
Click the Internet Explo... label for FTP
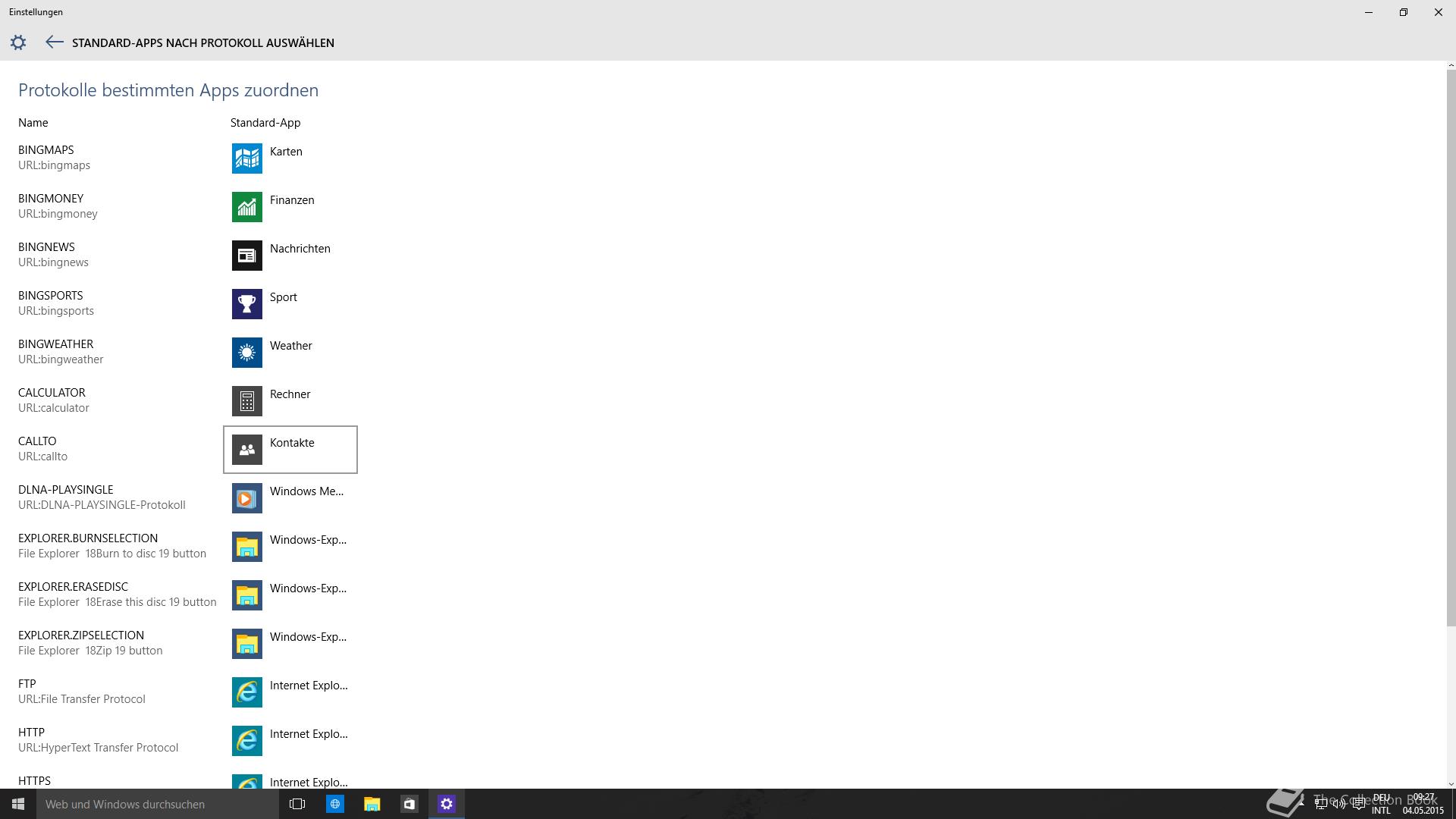[x=309, y=686]
